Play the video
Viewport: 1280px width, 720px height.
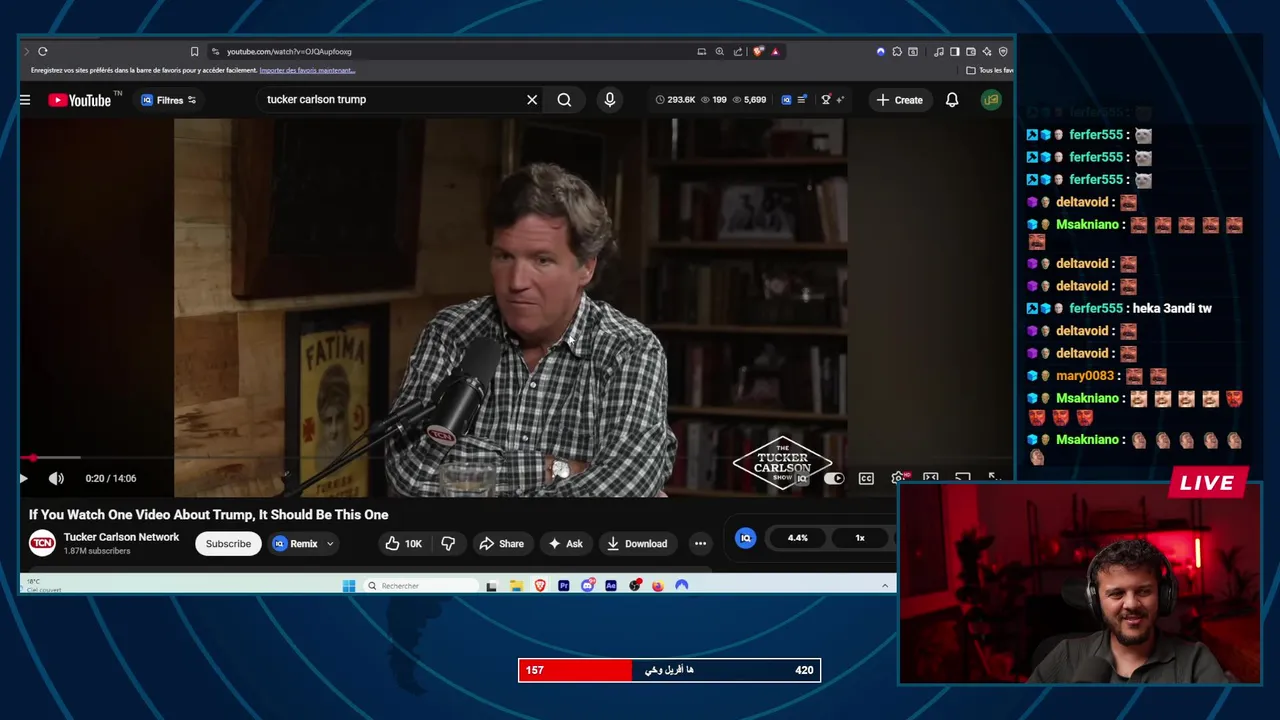click(x=24, y=478)
